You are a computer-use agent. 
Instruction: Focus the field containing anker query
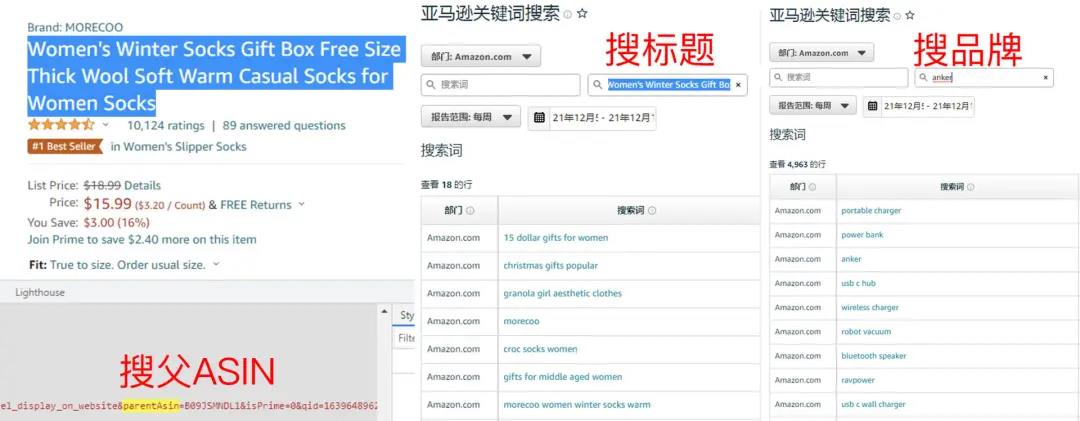pyautogui.click(x=984, y=78)
